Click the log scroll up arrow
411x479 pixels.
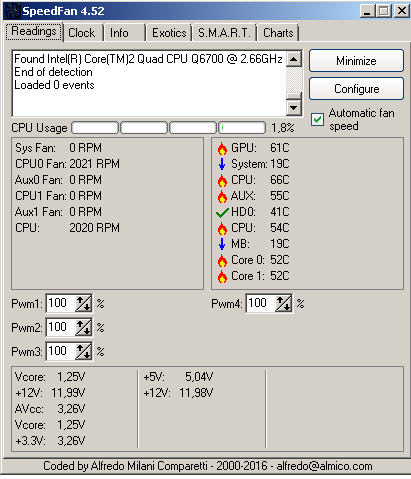point(294,59)
